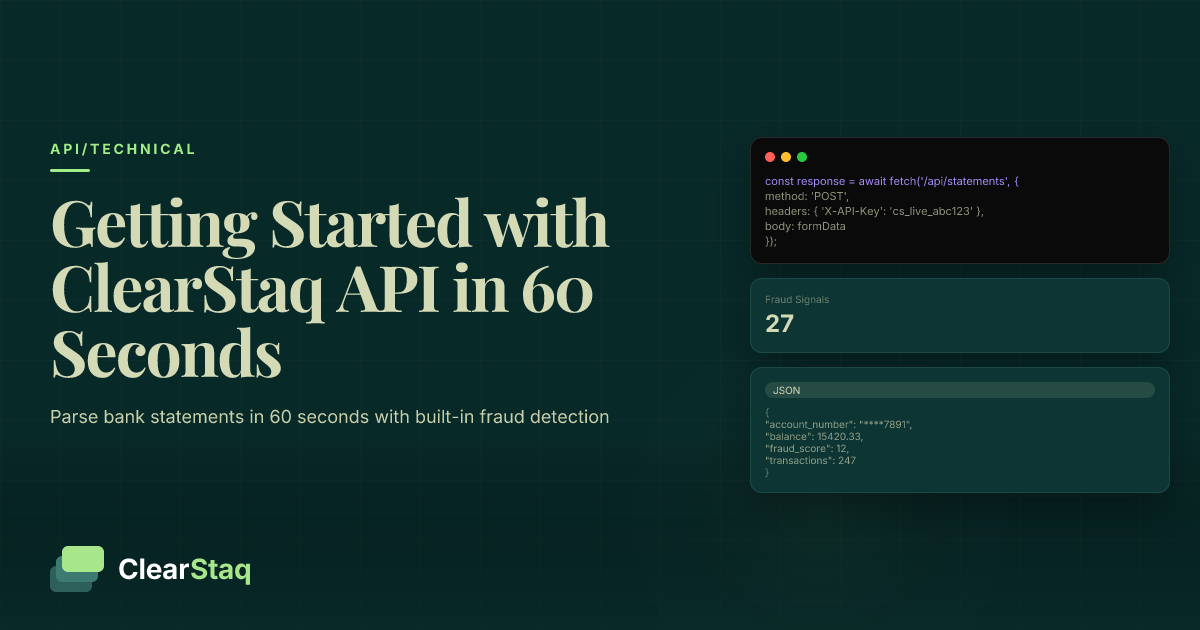The width and height of the screenshot is (1200, 630).
Task: Click the yellow dot in code window
Action: 786,157
